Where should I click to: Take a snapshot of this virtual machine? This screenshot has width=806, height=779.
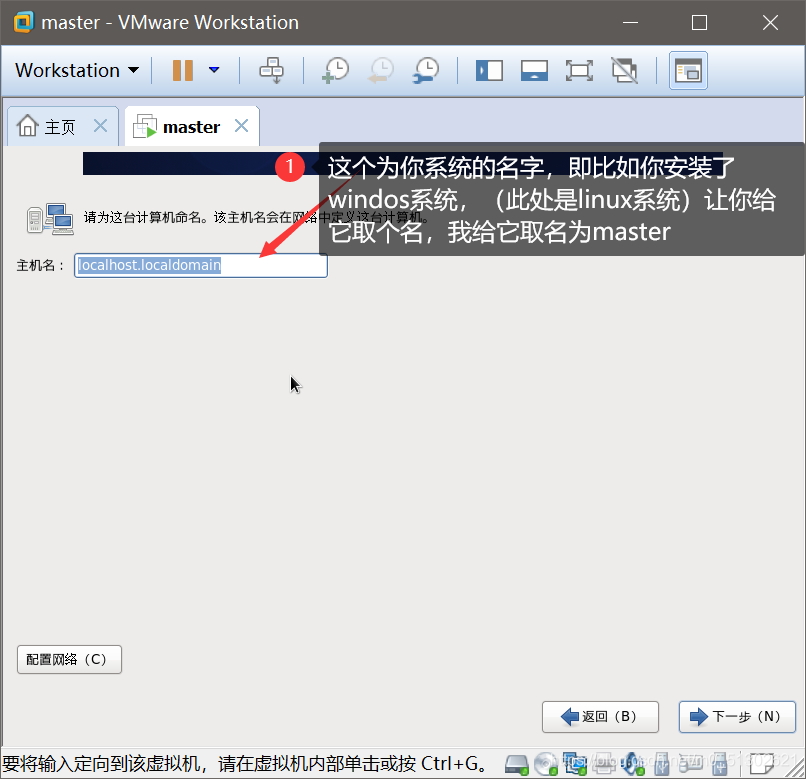pos(336,70)
